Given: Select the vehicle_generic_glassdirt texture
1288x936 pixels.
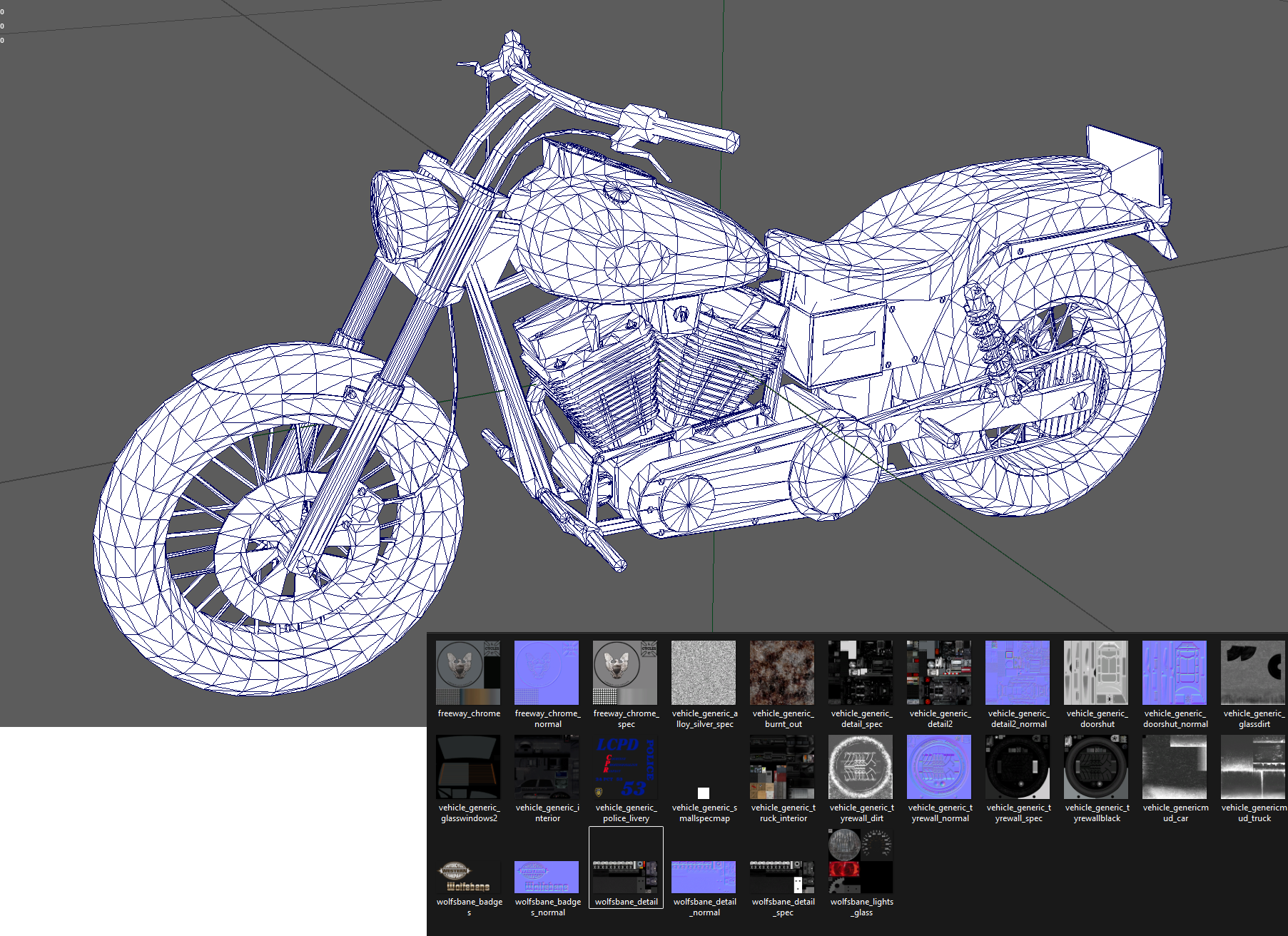Looking at the screenshot, I should pos(1253,673).
